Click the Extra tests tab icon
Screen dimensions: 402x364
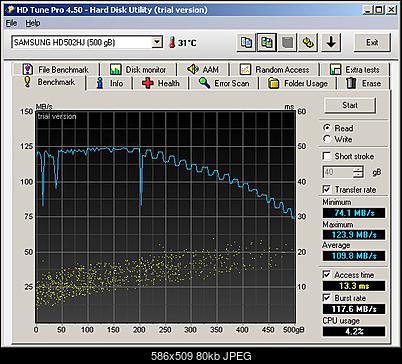tap(335, 69)
